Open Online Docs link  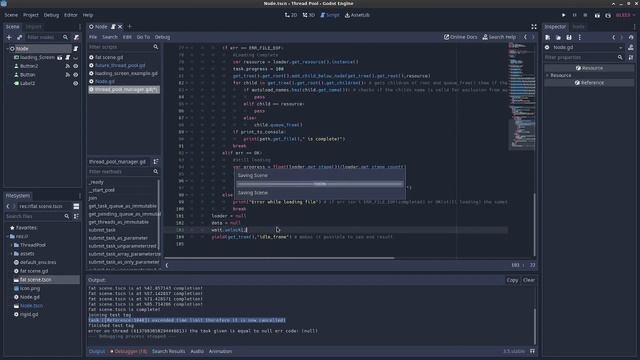click(460, 37)
